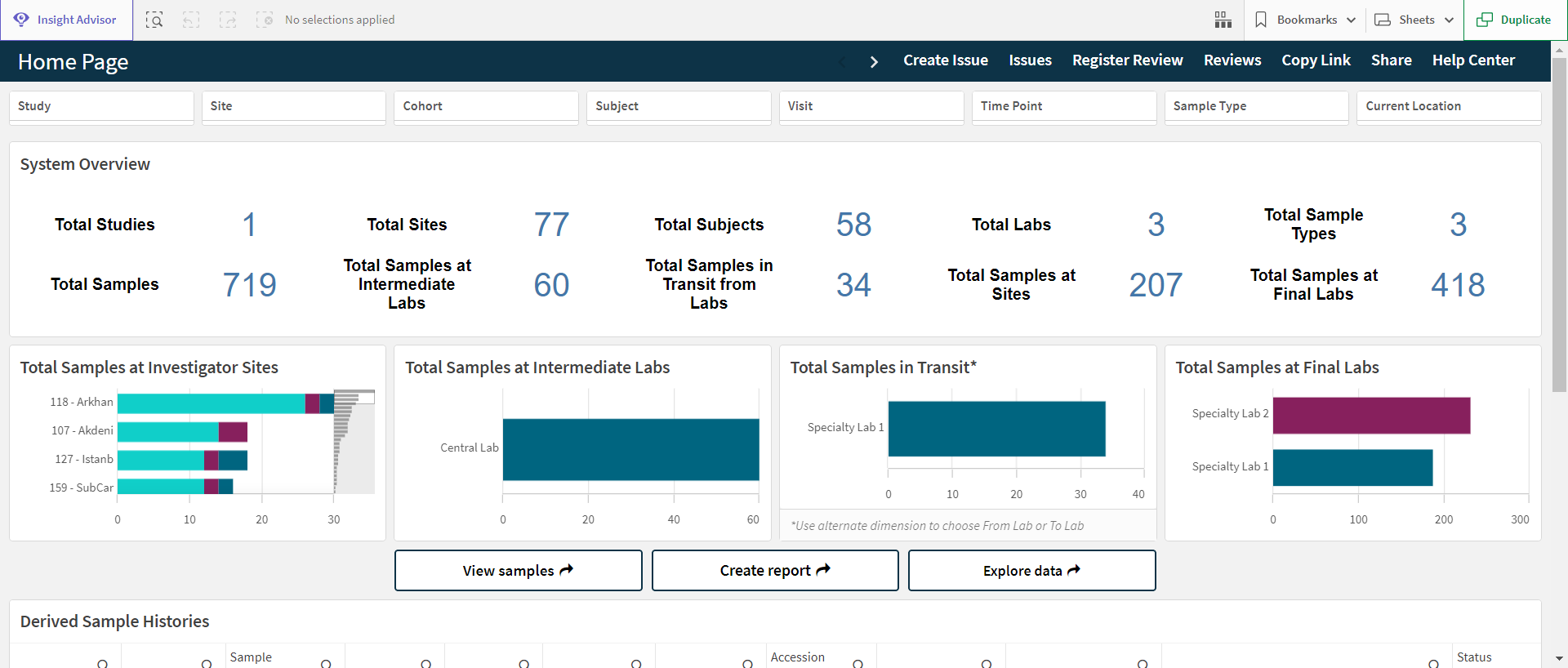Open the Sample Type filter pane
Image resolution: width=1568 pixels, height=668 pixels.
point(1257,107)
